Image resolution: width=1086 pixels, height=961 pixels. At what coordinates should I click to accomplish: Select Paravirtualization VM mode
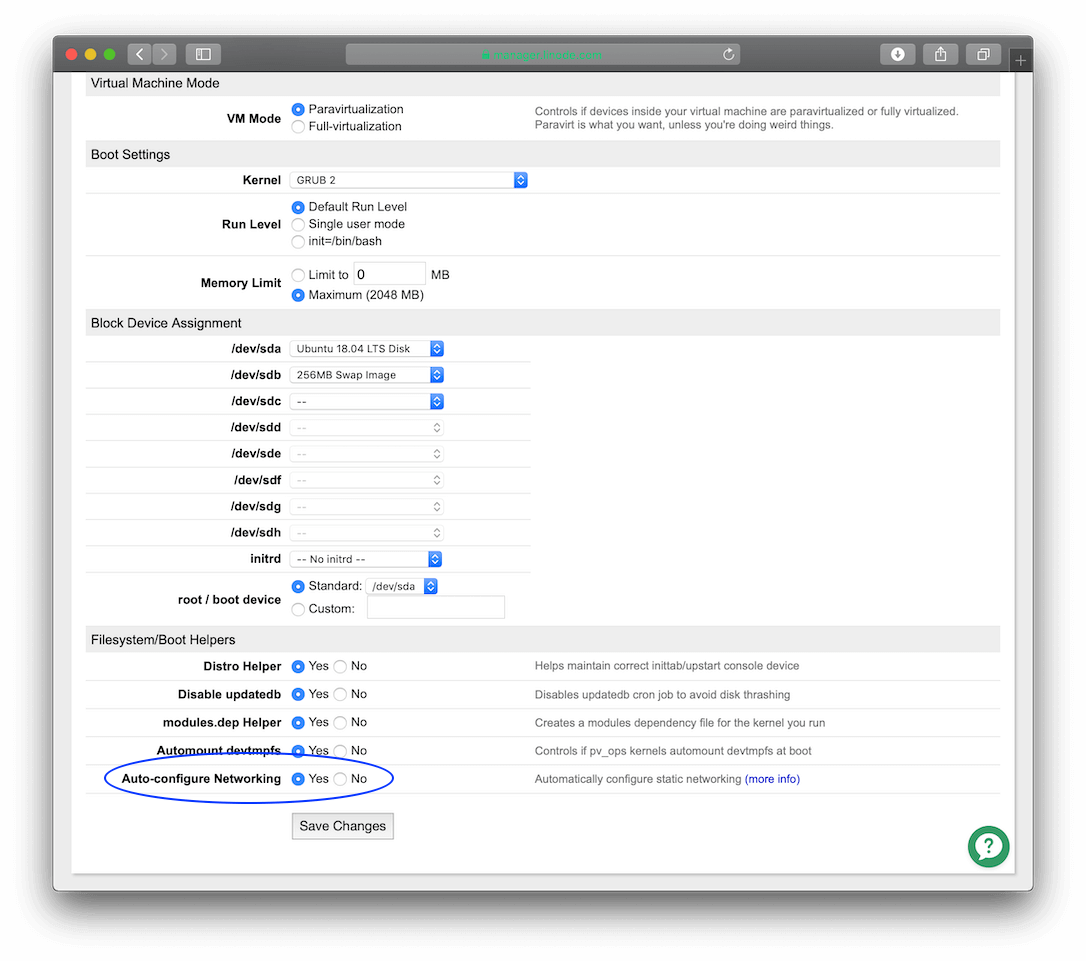[x=298, y=109]
